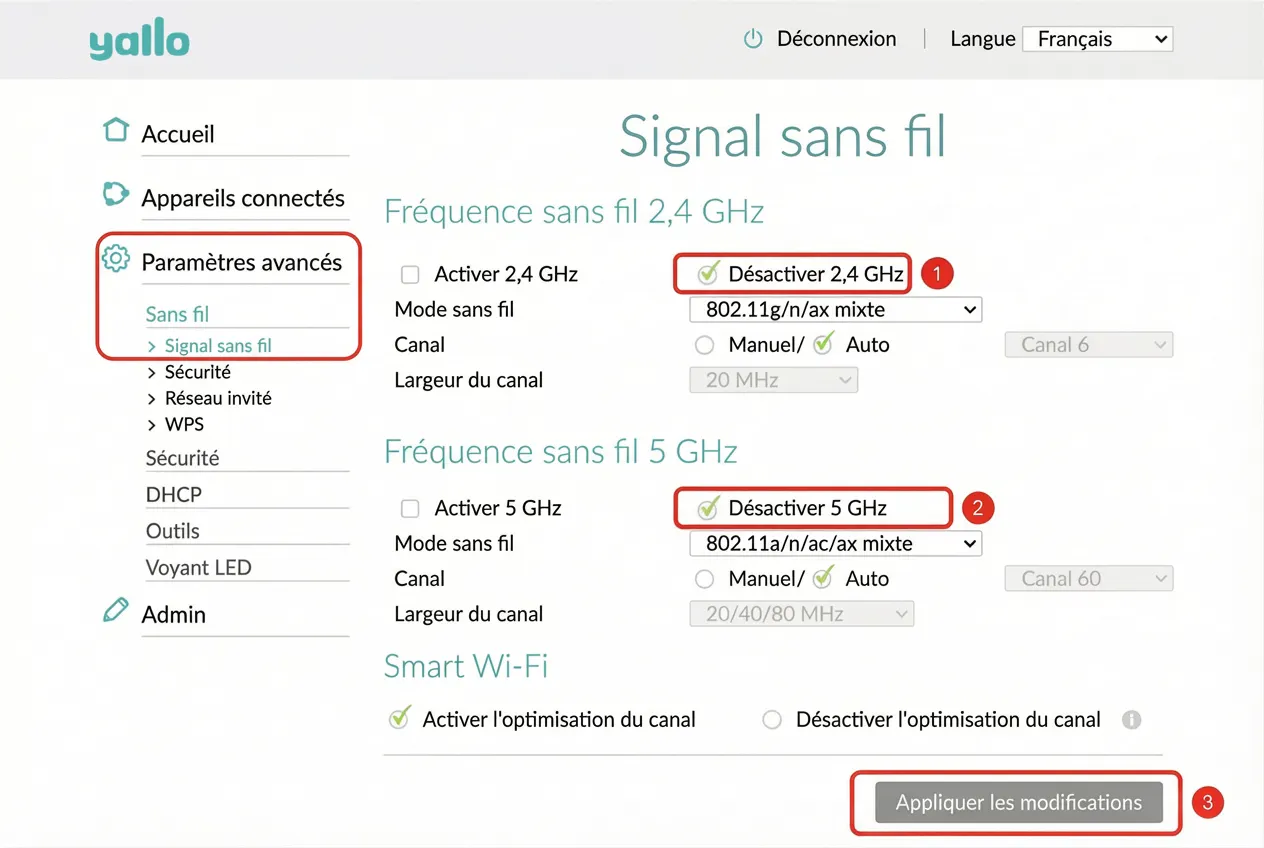Image resolution: width=1264 pixels, height=848 pixels.
Task: Check the Activer 5 GHz checkbox
Action: [x=410, y=508]
